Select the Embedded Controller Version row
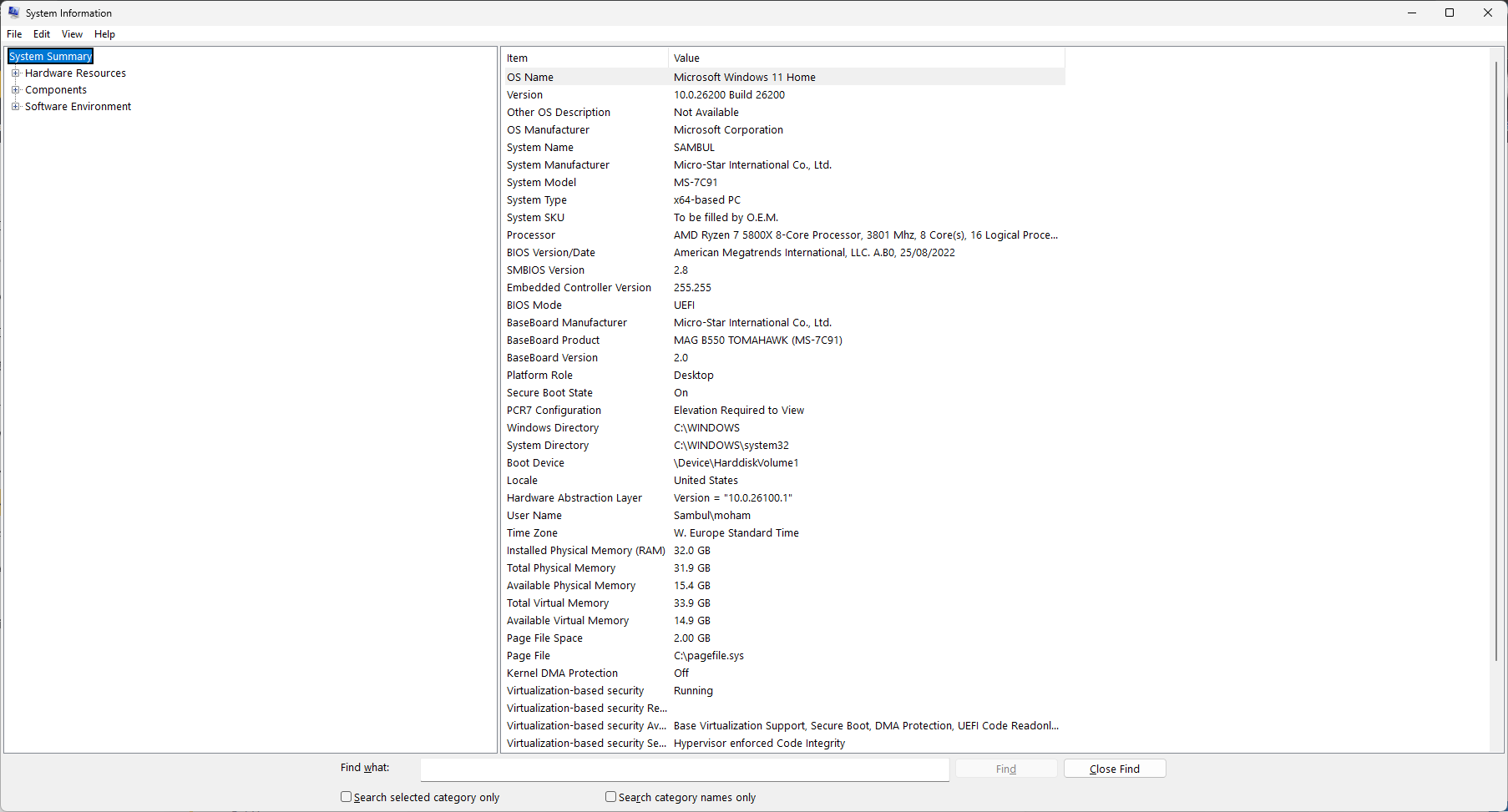Viewport: 1508px width, 812px height. (x=783, y=288)
